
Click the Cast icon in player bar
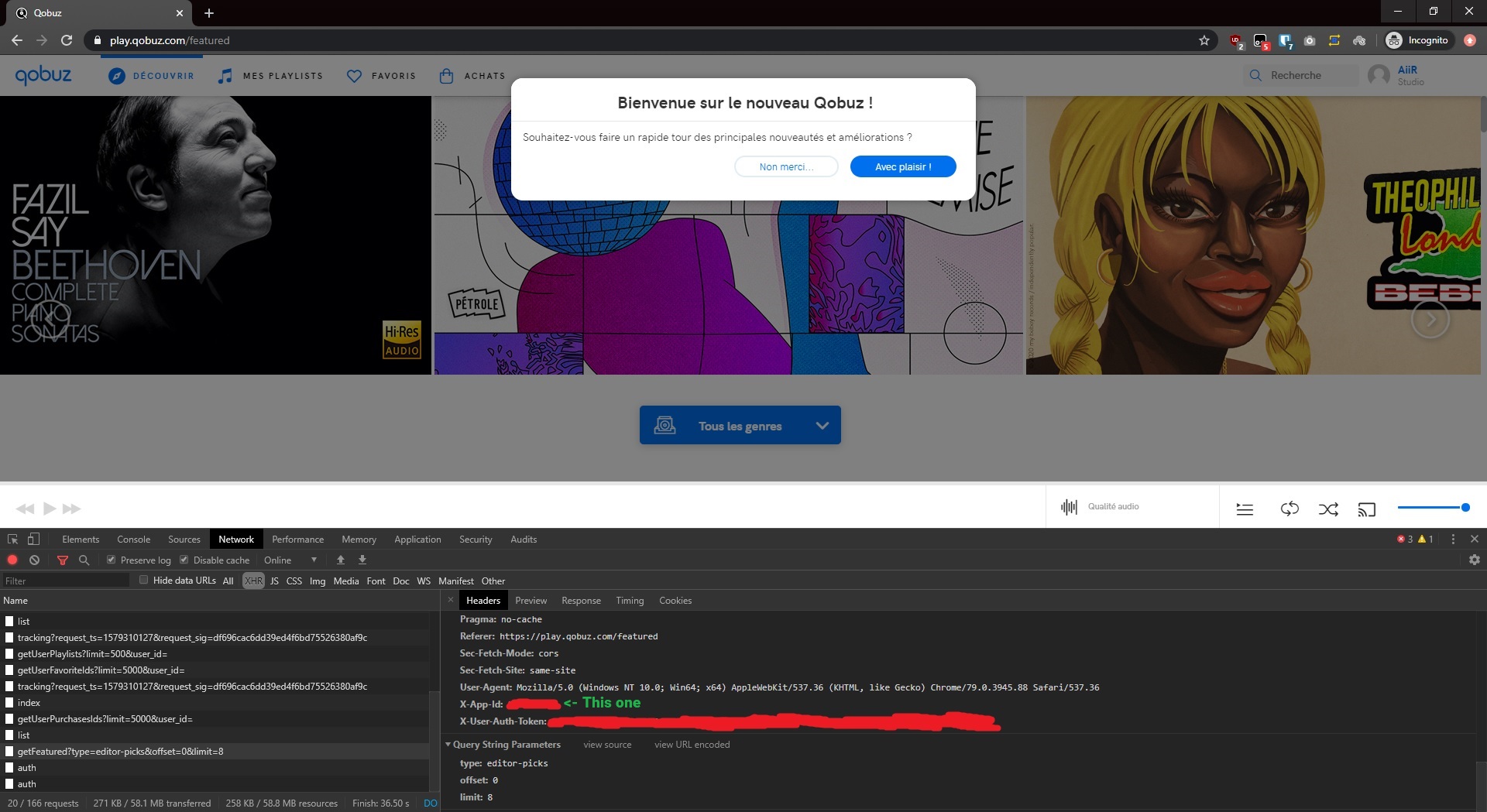tap(1368, 509)
